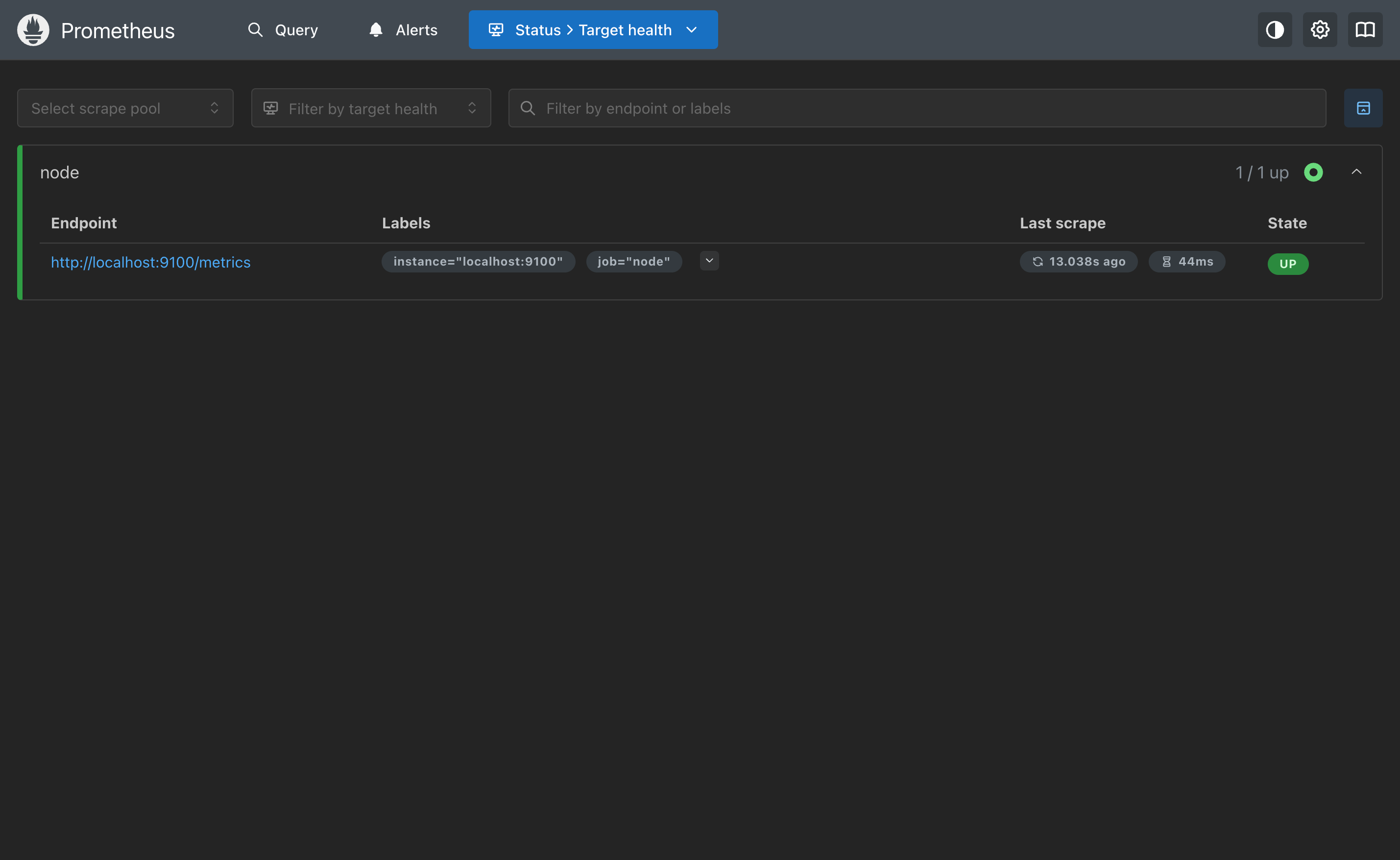Image resolution: width=1400 pixels, height=860 pixels.
Task: Open the Query page
Action: click(x=283, y=29)
